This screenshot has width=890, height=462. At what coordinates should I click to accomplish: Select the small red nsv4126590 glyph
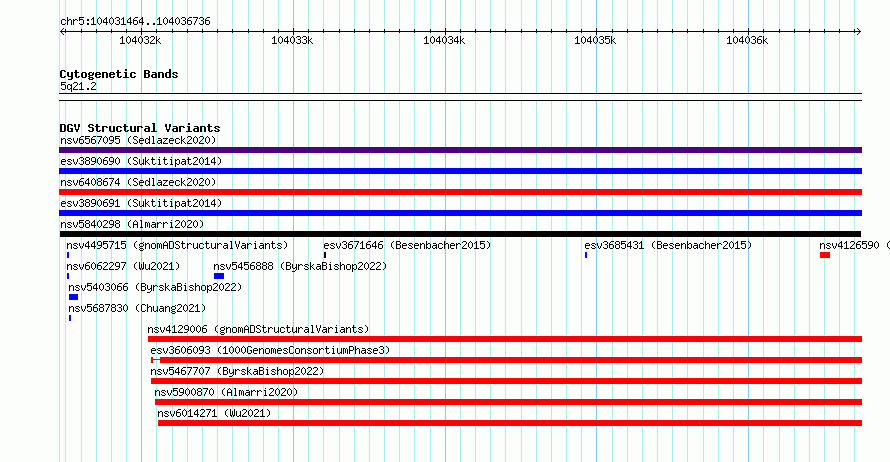coord(825,255)
